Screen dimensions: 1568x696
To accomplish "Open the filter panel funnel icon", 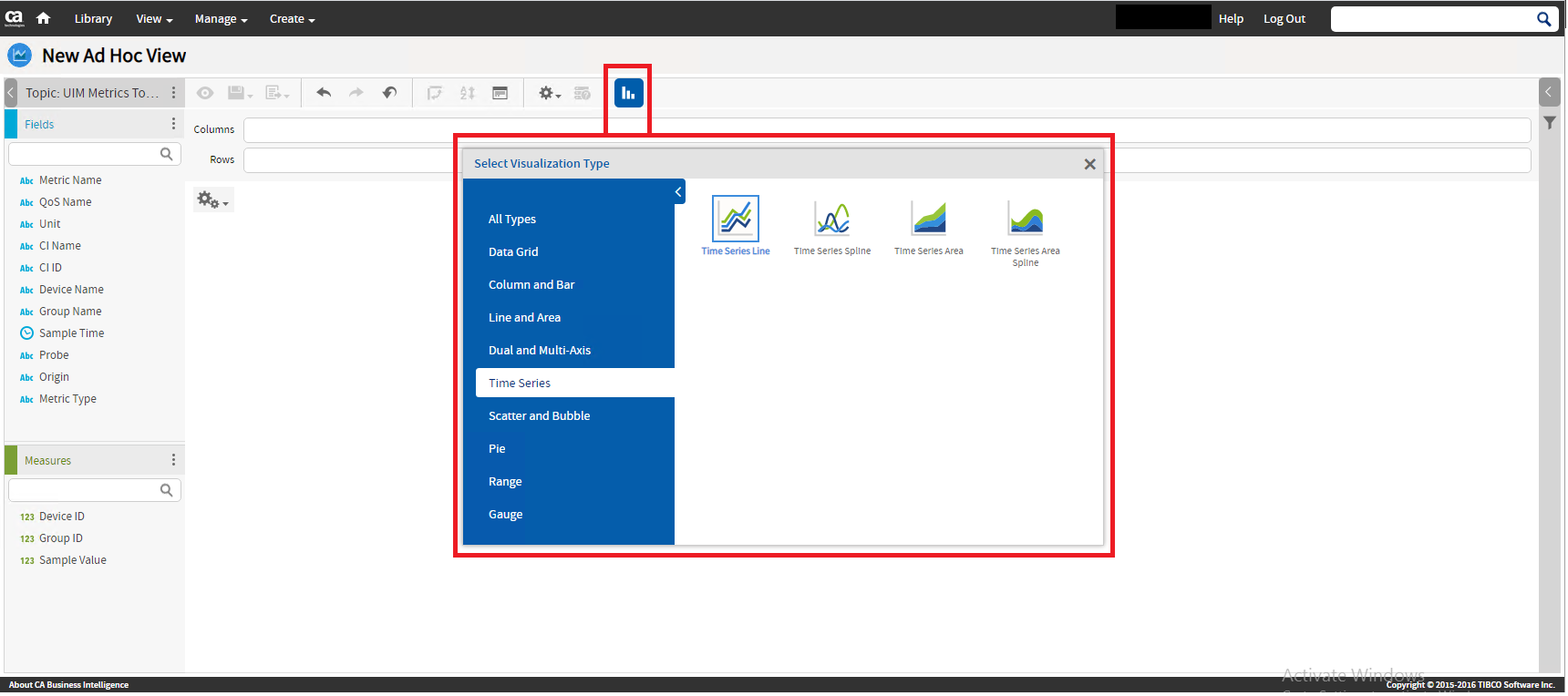I will coord(1549,123).
